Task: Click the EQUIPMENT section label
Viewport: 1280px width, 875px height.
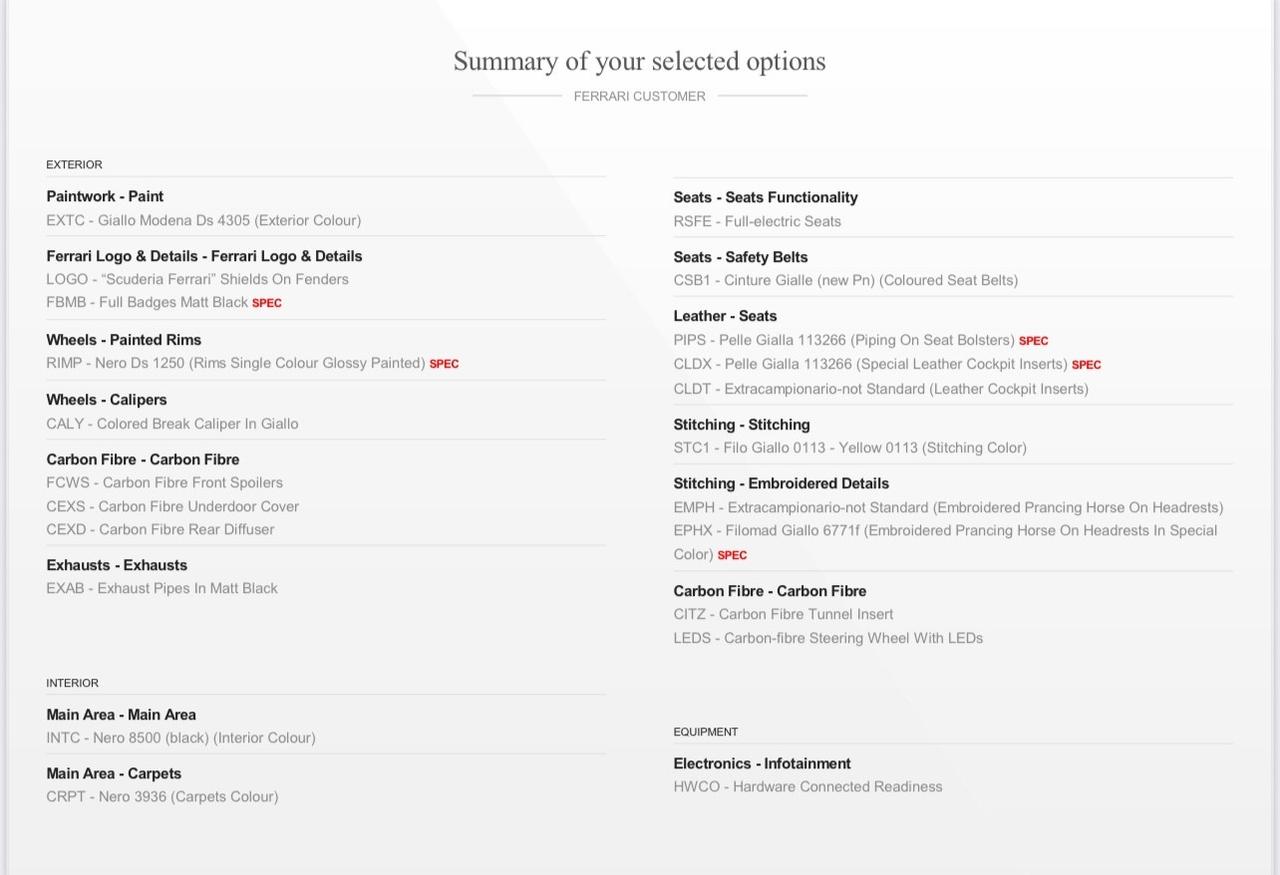Action: pyautogui.click(x=705, y=732)
